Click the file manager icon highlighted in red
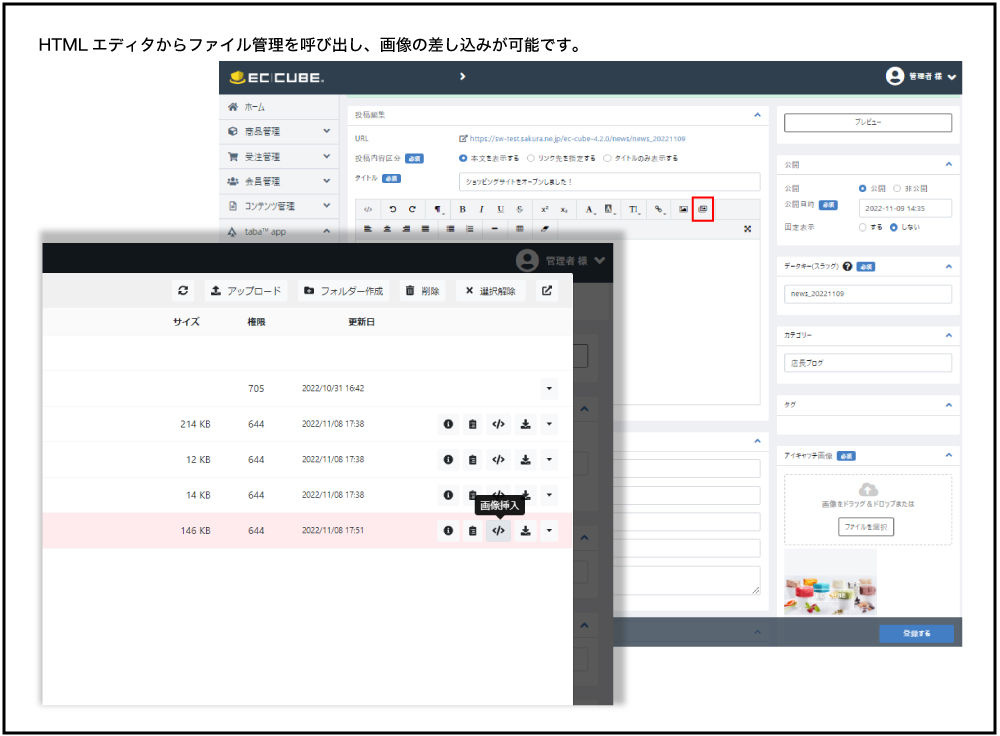 [702, 209]
